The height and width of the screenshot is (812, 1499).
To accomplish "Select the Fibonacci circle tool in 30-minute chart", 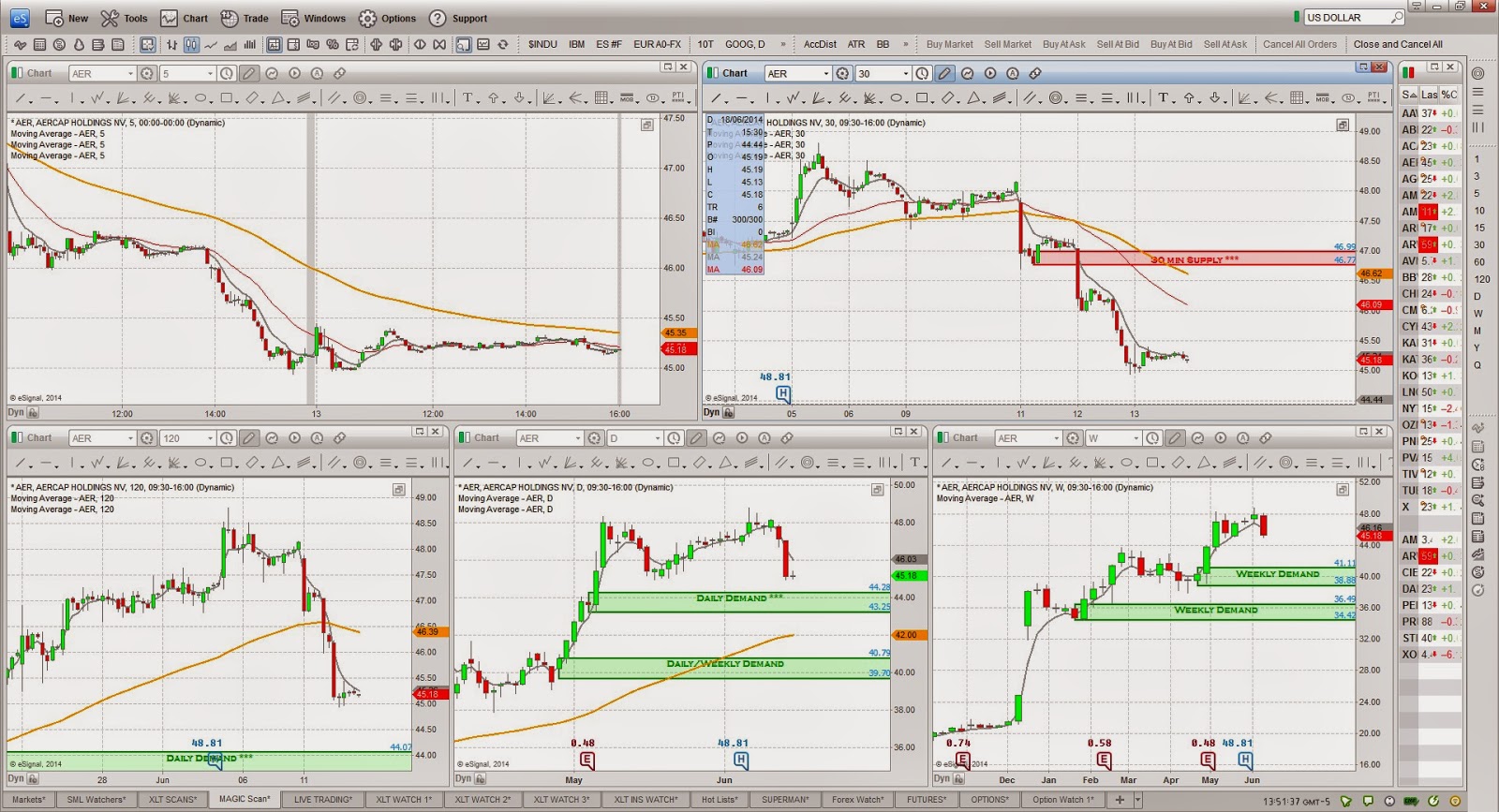I will coord(1056,97).
